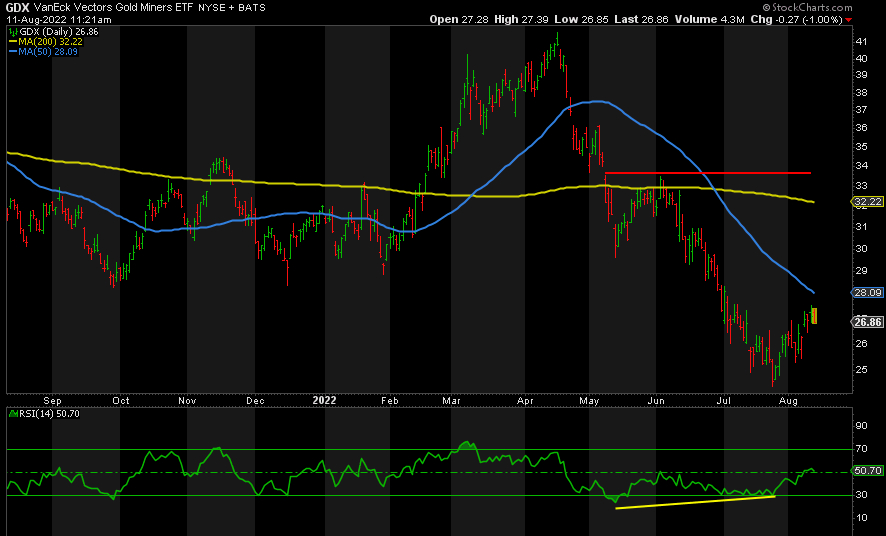Viewport: 886px width, 536px height.
Task: Click the RSI(14) 50.70 indicator label
Action: (45, 413)
